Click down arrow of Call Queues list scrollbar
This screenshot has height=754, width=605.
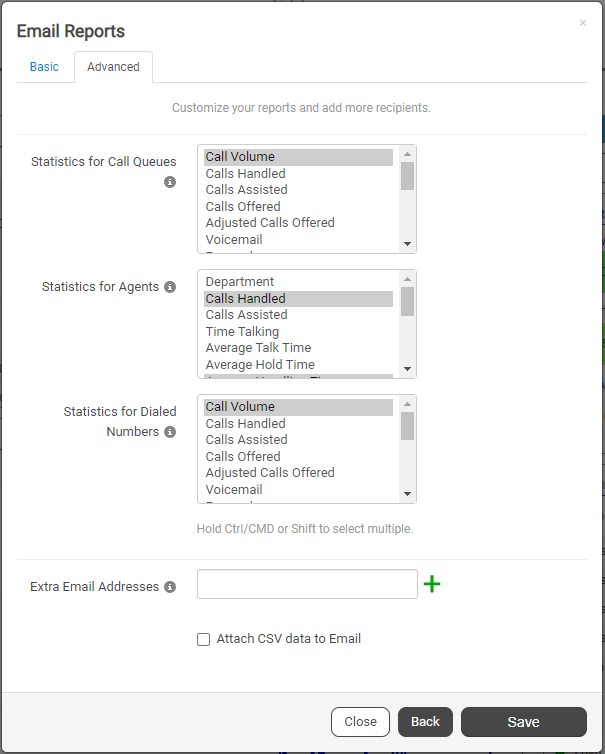pyautogui.click(x=407, y=244)
